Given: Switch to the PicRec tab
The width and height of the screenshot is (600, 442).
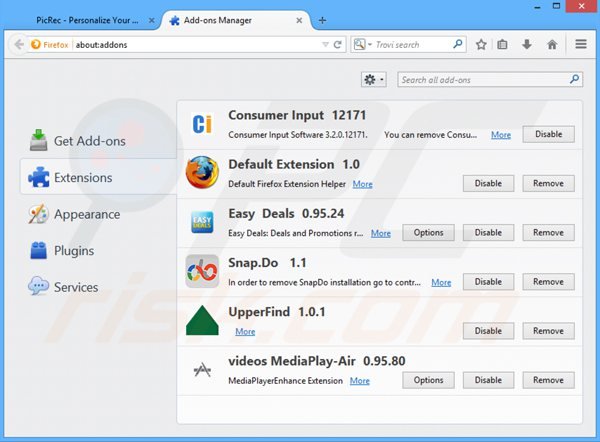Looking at the screenshot, I should pyautogui.click(x=87, y=20).
